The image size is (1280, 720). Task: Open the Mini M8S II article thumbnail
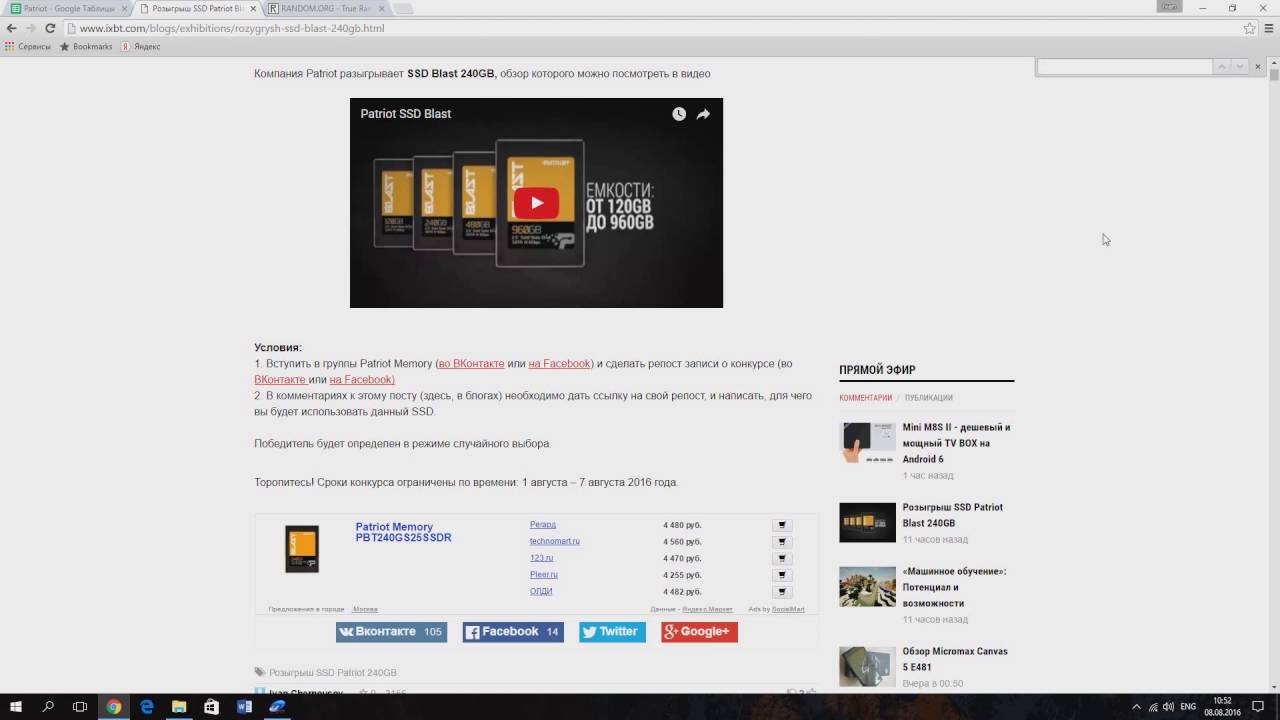point(867,442)
